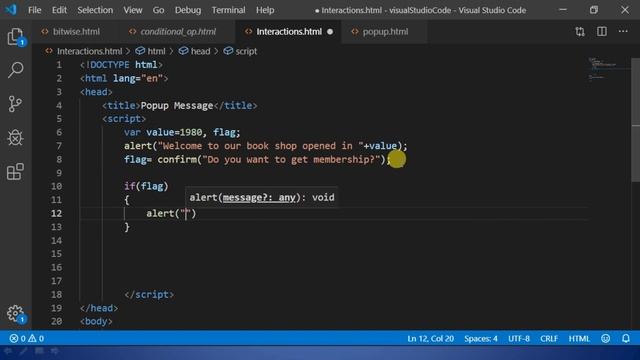Change indentation via Spaces: 4
Viewport: 640px width, 360px height.
(x=480, y=338)
